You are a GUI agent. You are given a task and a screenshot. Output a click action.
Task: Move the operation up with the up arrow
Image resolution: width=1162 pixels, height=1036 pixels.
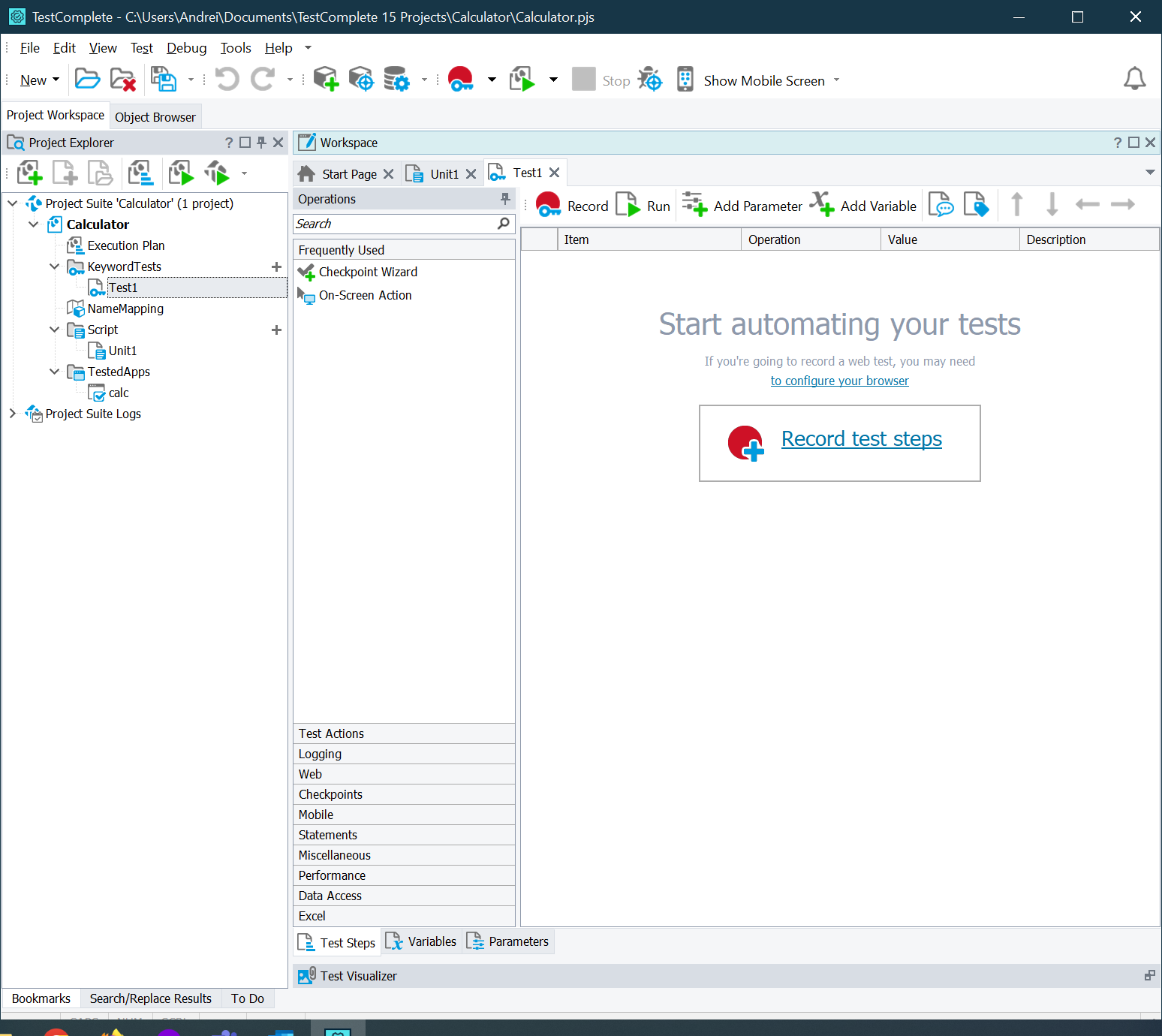(x=1017, y=204)
